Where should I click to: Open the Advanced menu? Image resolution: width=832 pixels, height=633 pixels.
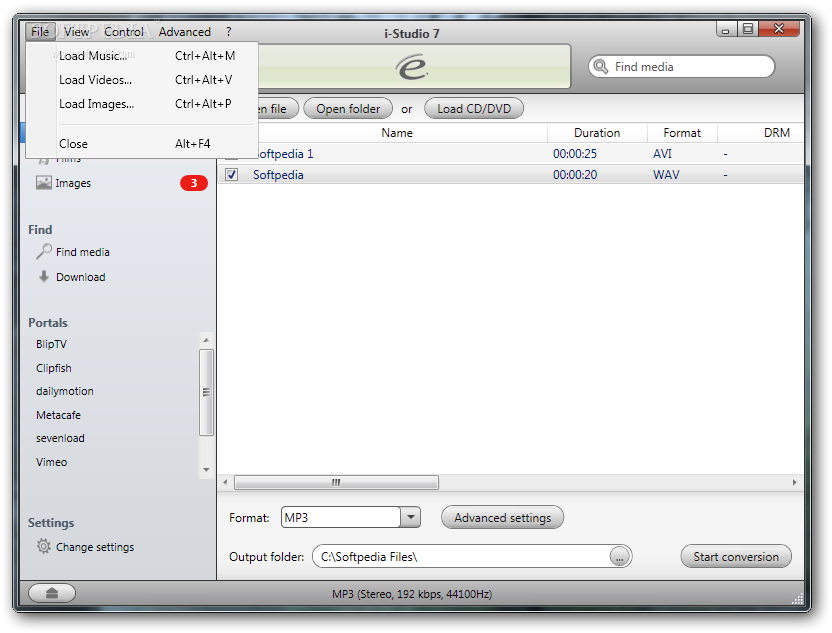point(185,32)
